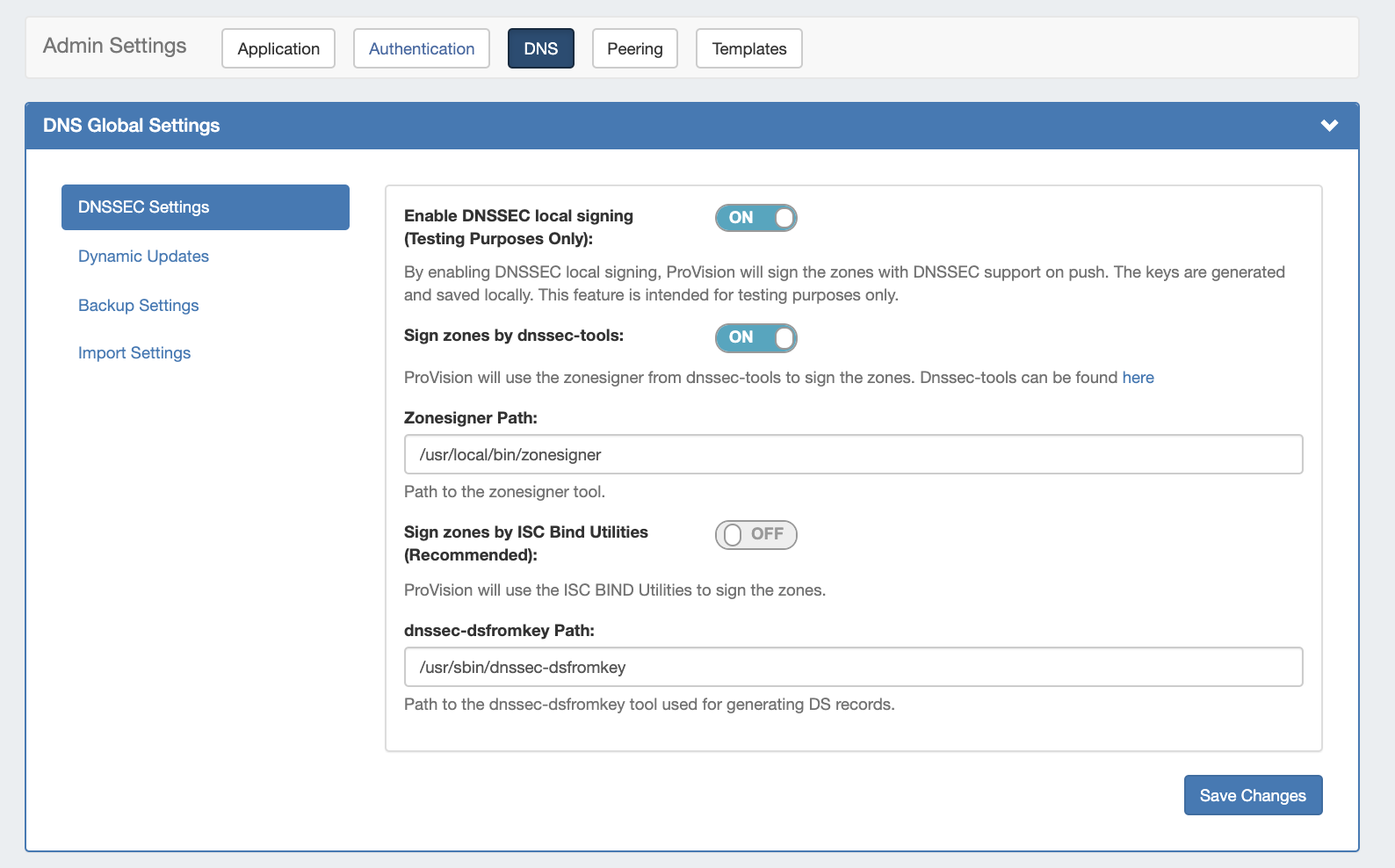1395x868 pixels.
Task: Click the 'Zonesigner Path:' field label
Action: coord(471,418)
